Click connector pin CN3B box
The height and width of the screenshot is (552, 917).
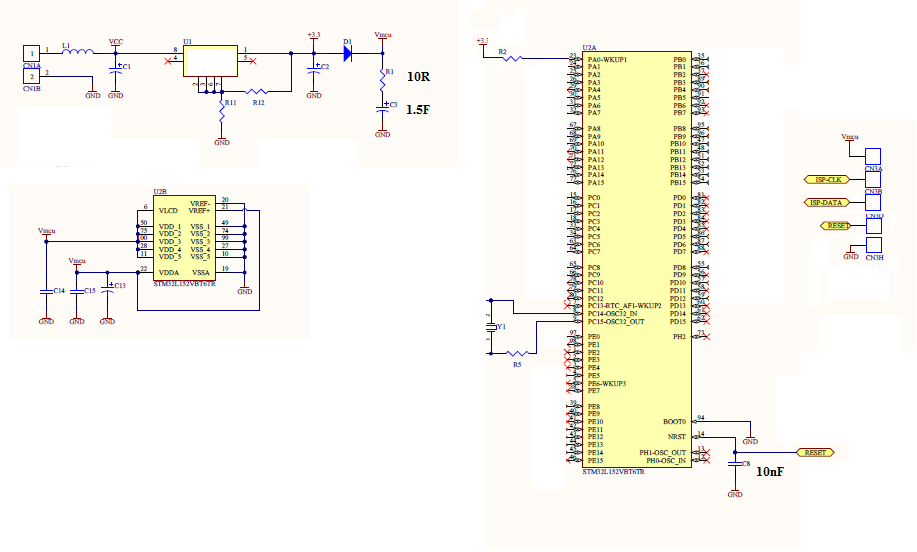pyautogui.click(x=873, y=180)
